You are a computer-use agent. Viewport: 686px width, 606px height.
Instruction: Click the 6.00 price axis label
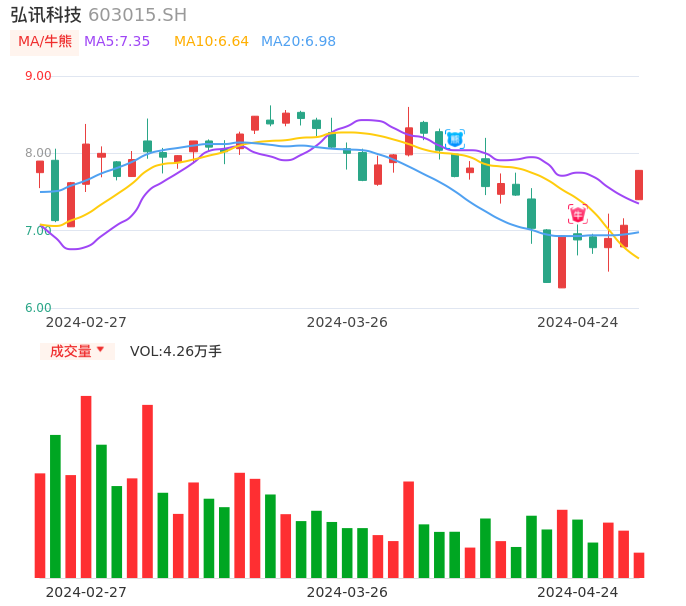coord(38,308)
